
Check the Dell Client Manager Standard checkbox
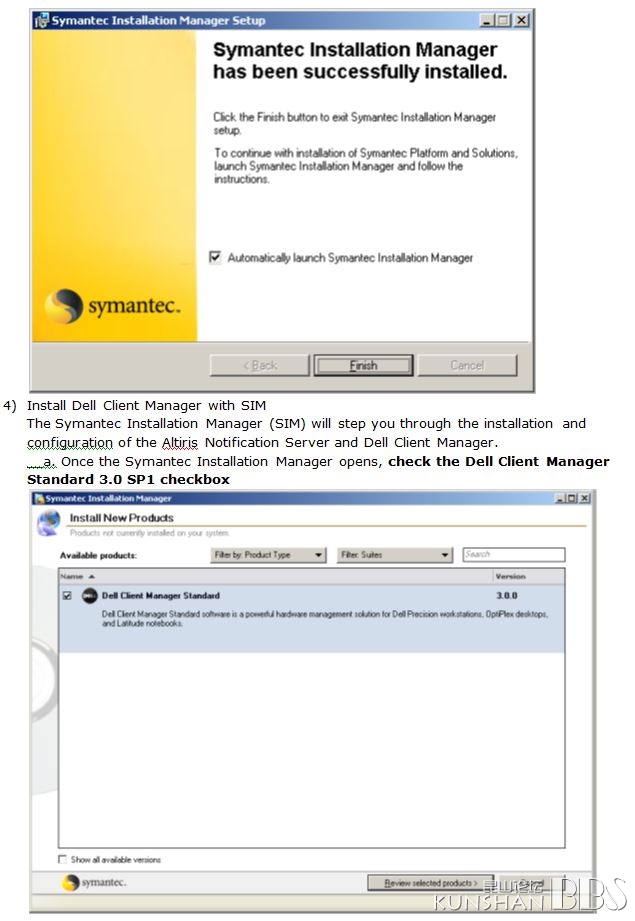(x=67, y=596)
